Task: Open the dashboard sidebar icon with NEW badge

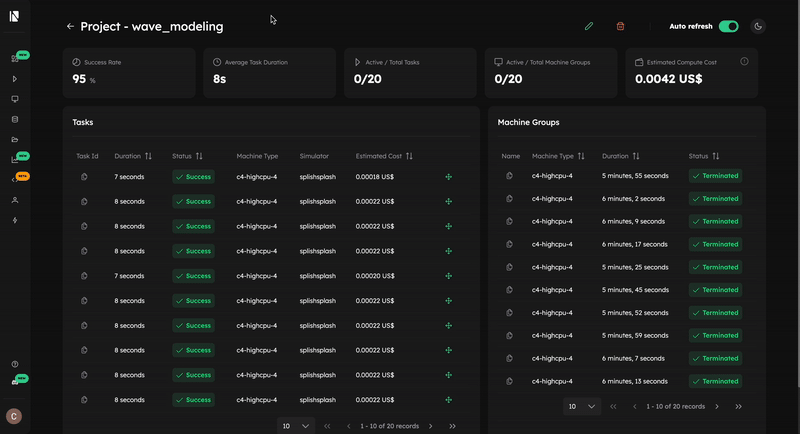Action: pyautogui.click(x=15, y=59)
